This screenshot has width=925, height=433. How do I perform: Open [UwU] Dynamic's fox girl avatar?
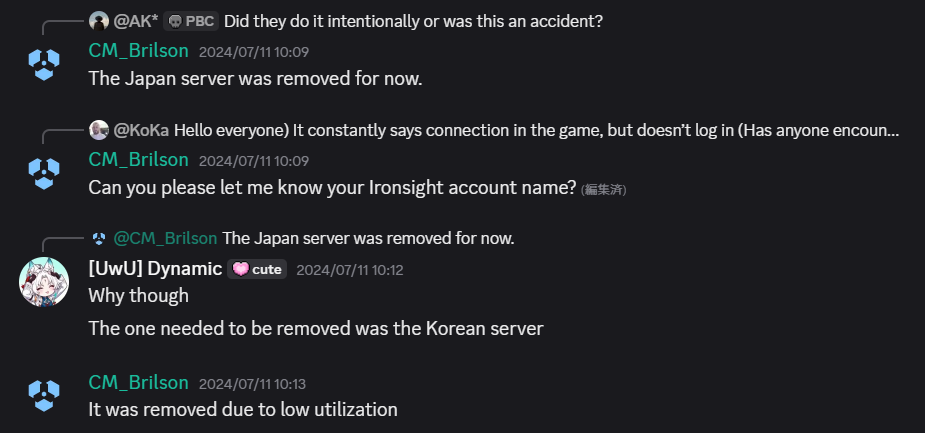(44, 282)
